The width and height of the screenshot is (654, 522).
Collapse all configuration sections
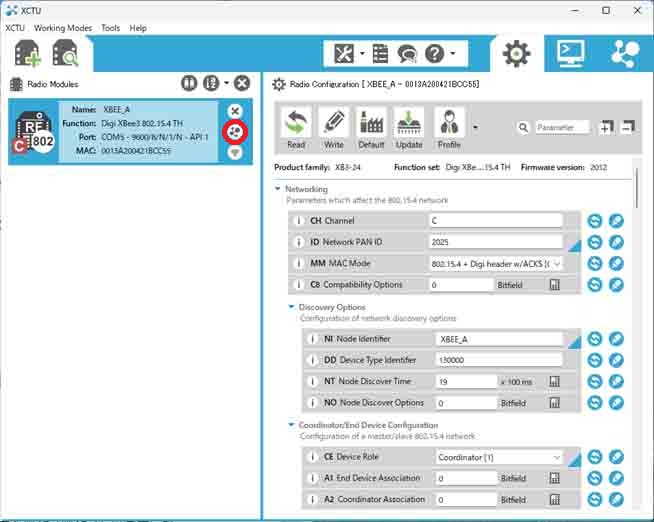click(628, 127)
